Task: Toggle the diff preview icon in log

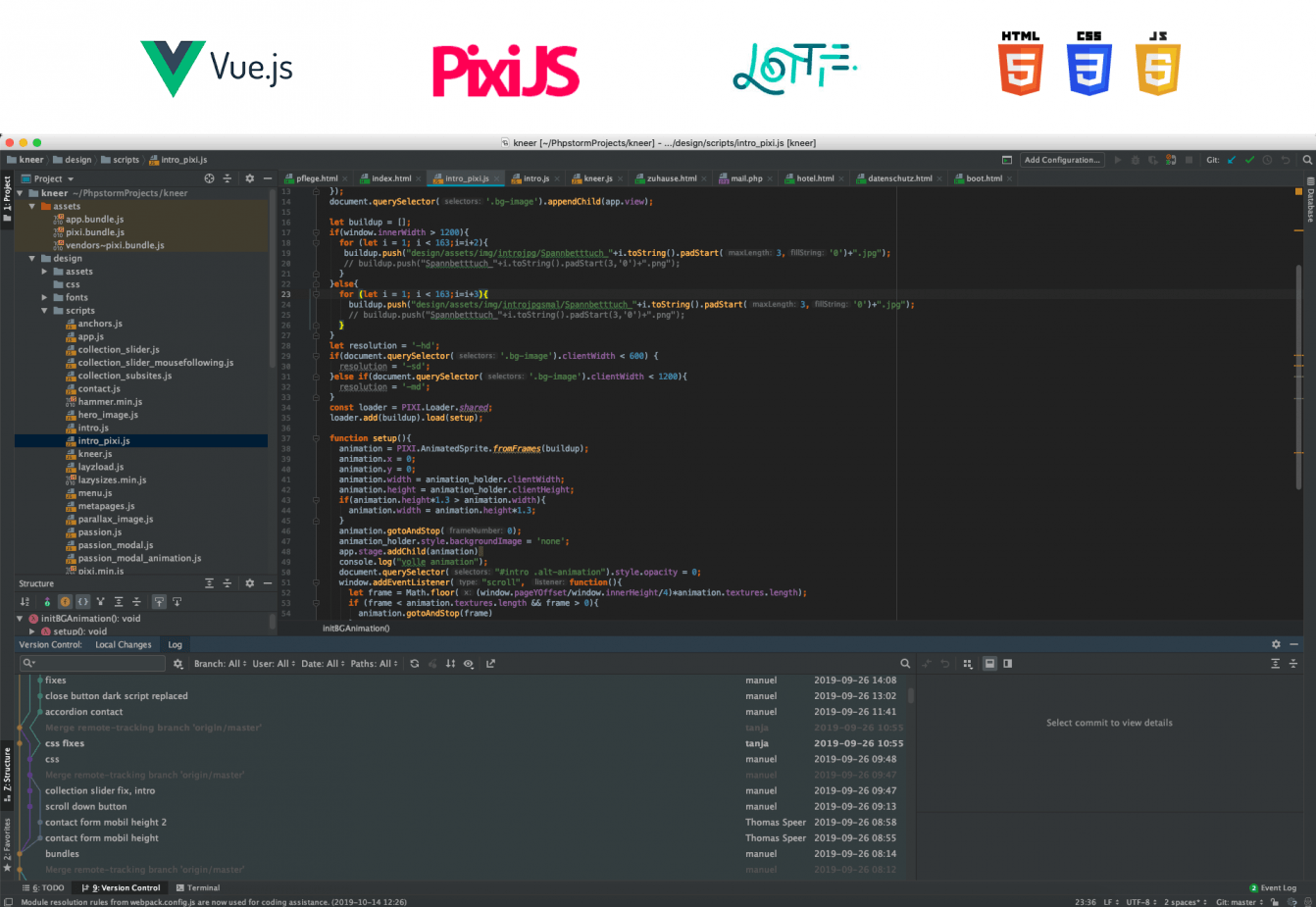Action: point(1007,664)
